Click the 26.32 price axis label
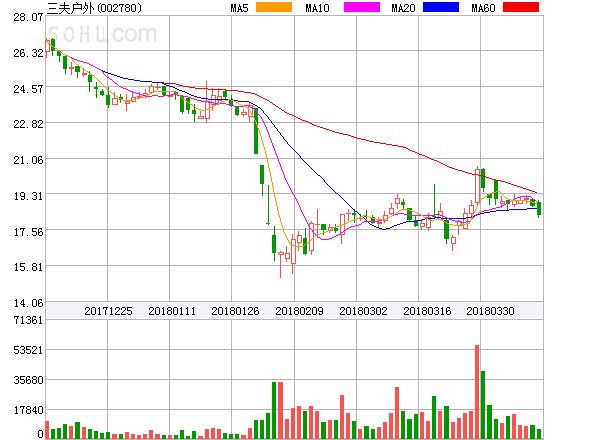600x440 pixels. tap(28, 53)
